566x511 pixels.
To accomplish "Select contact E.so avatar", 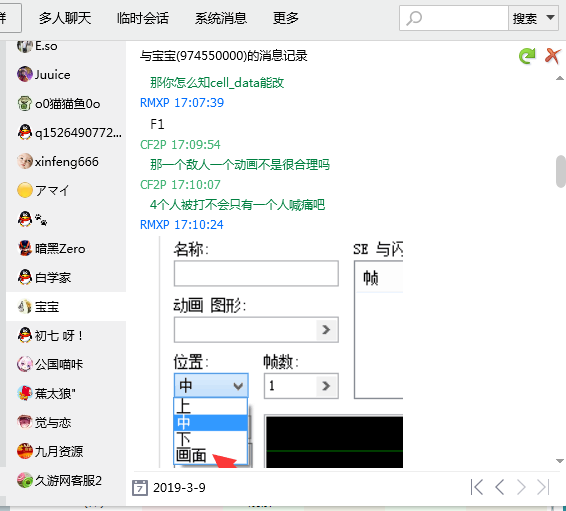I will [x=25, y=46].
